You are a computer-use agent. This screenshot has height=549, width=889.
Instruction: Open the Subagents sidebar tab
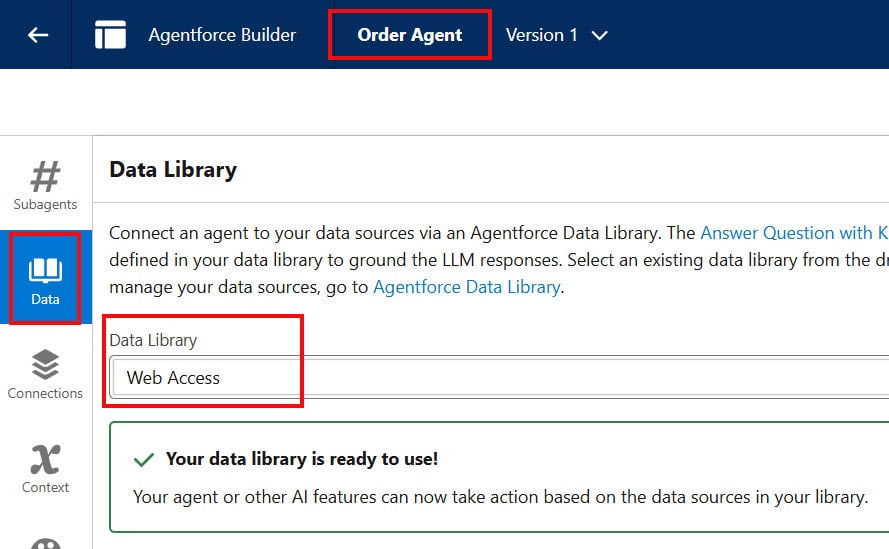[x=45, y=185]
